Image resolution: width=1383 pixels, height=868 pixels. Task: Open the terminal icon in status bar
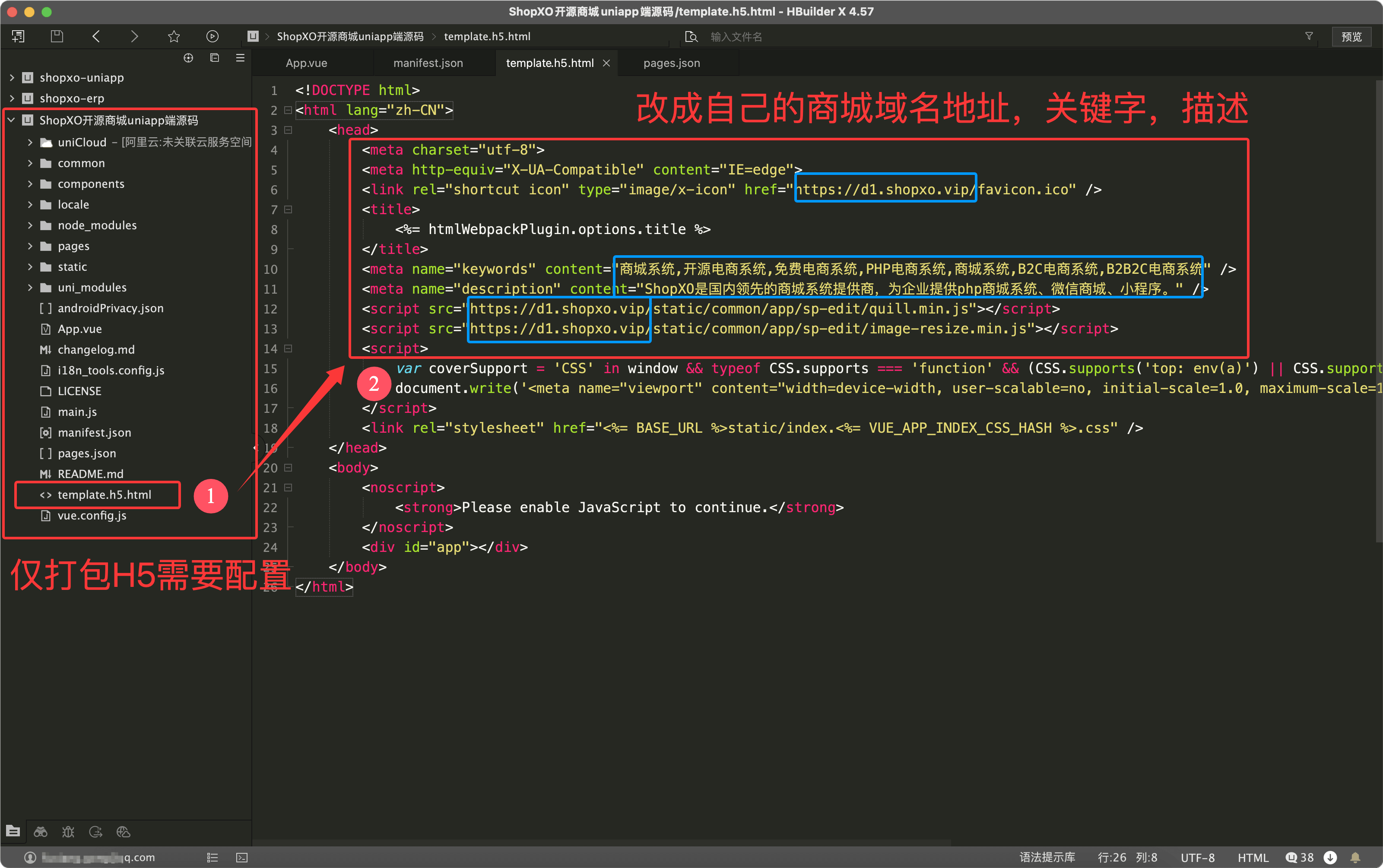[x=242, y=857]
